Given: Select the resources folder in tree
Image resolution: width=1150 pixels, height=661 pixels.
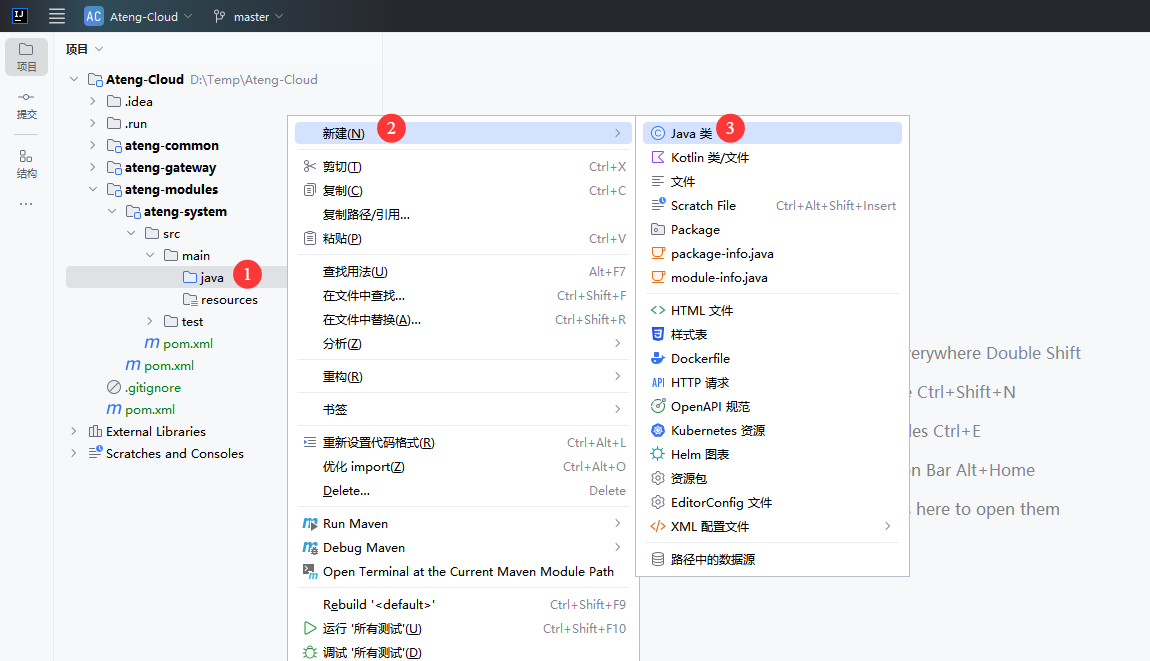Looking at the screenshot, I should [x=228, y=299].
